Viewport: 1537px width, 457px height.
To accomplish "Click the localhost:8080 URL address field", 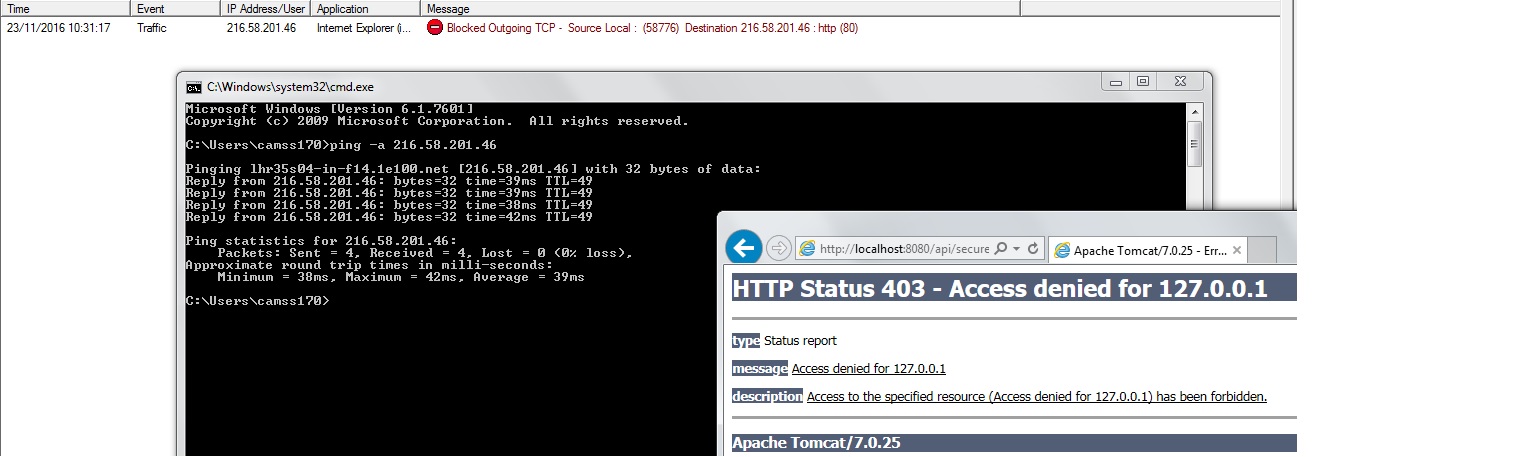I will [x=904, y=249].
